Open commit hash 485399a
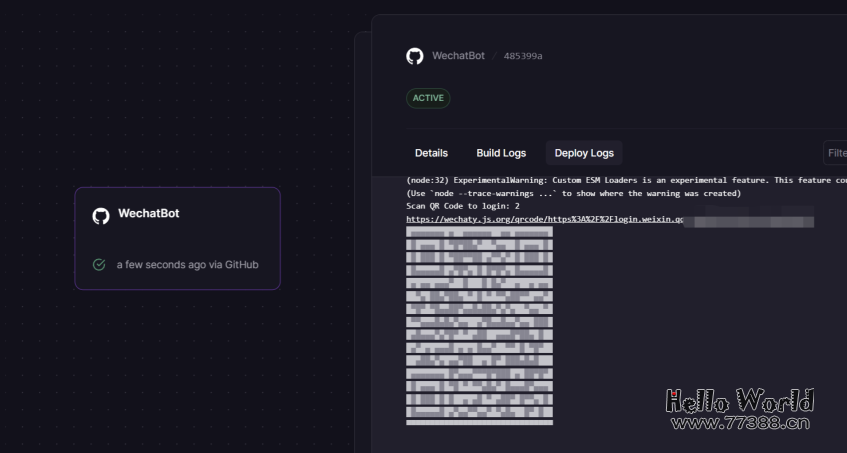The width and height of the screenshot is (847, 453). pyautogui.click(x=523, y=57)
